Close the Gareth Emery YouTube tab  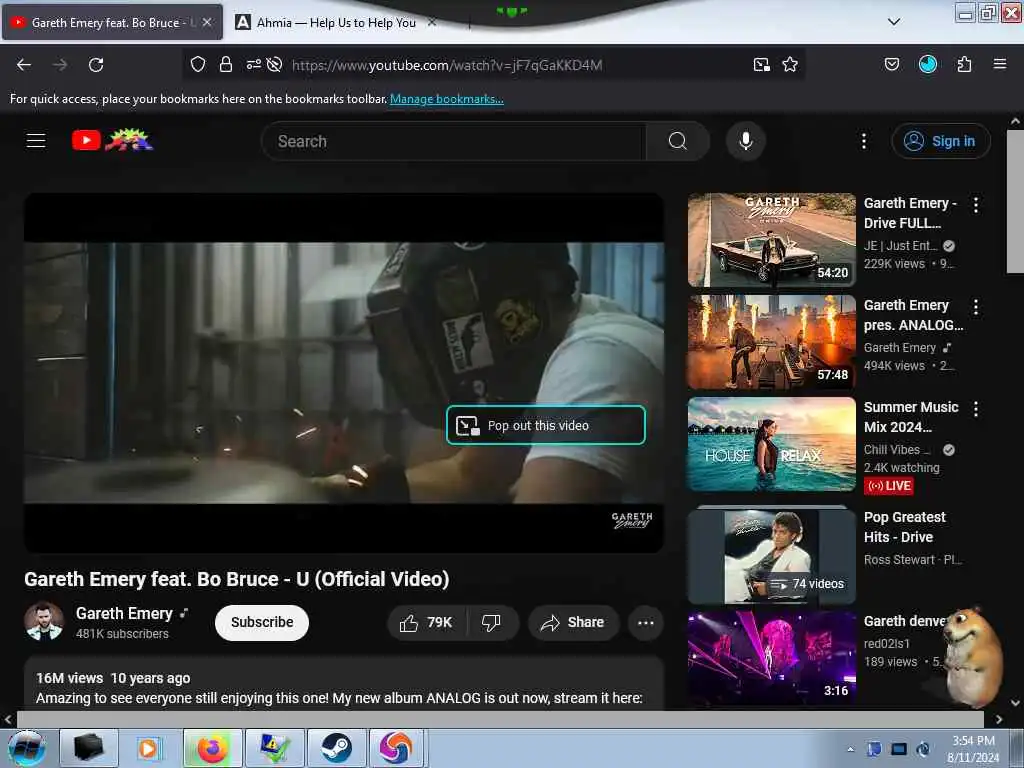click(x=207, y=22)
